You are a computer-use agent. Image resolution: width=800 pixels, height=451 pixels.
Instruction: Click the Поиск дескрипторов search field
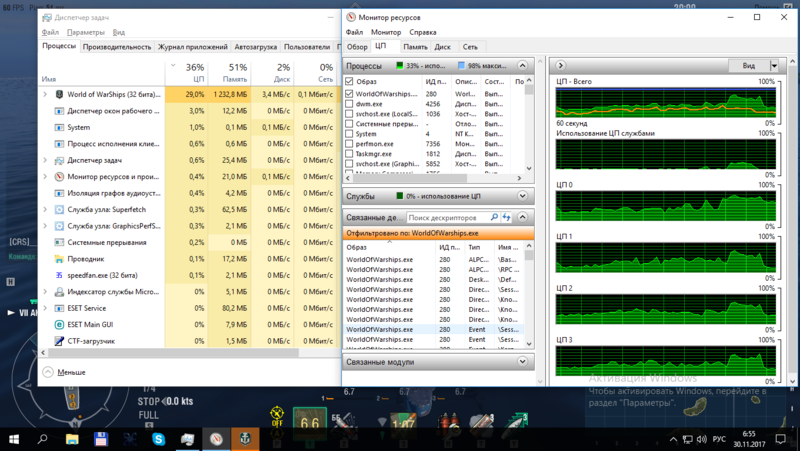click(448, 217)
